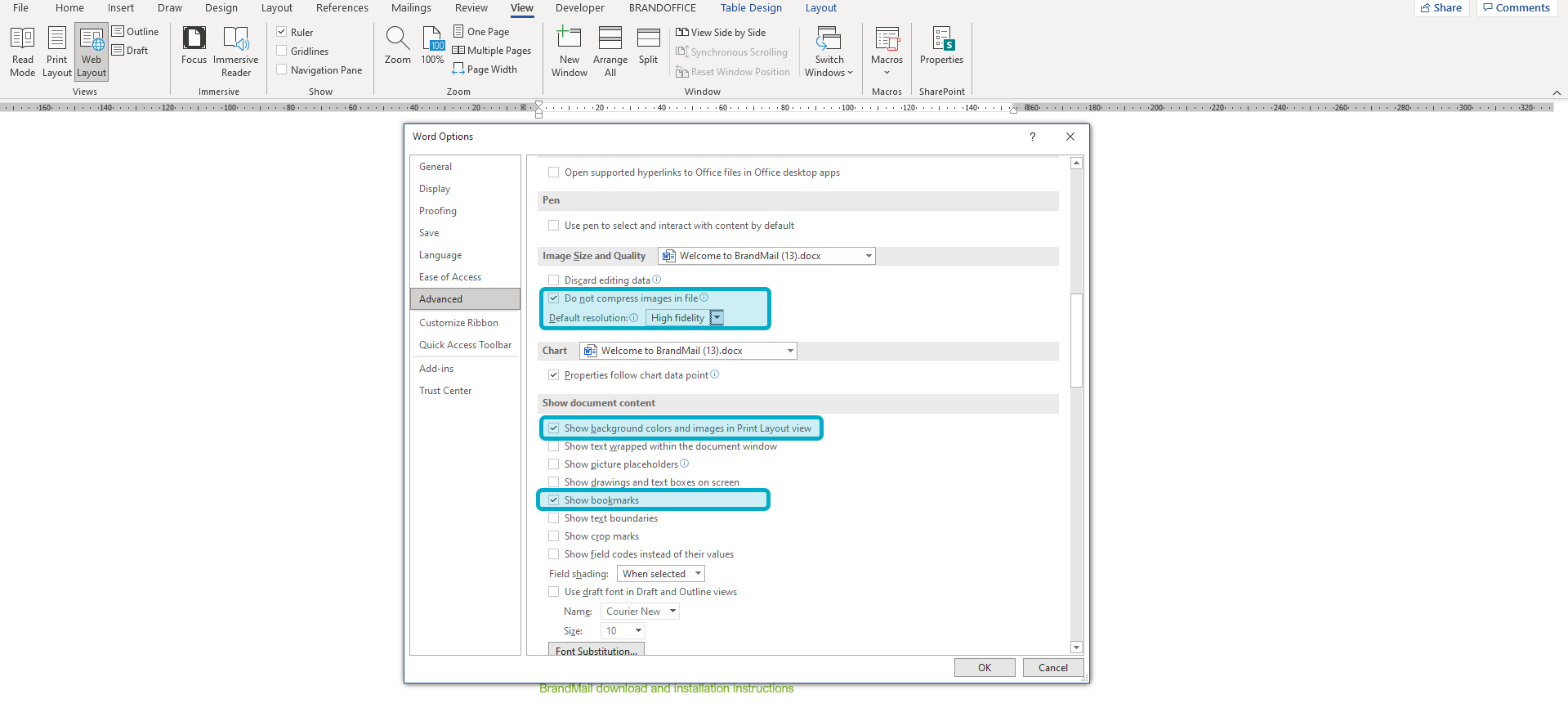Collapse the ribbon chevron

pyautogui.click(x=1557, y=92)
